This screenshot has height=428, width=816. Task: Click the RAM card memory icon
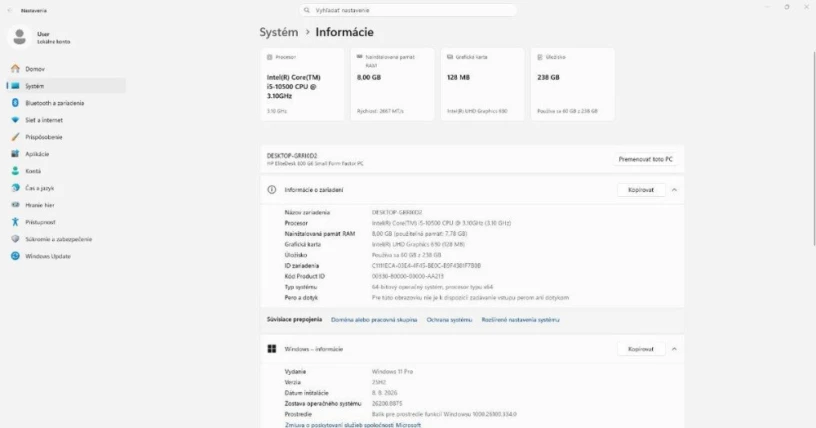point(360,57)
